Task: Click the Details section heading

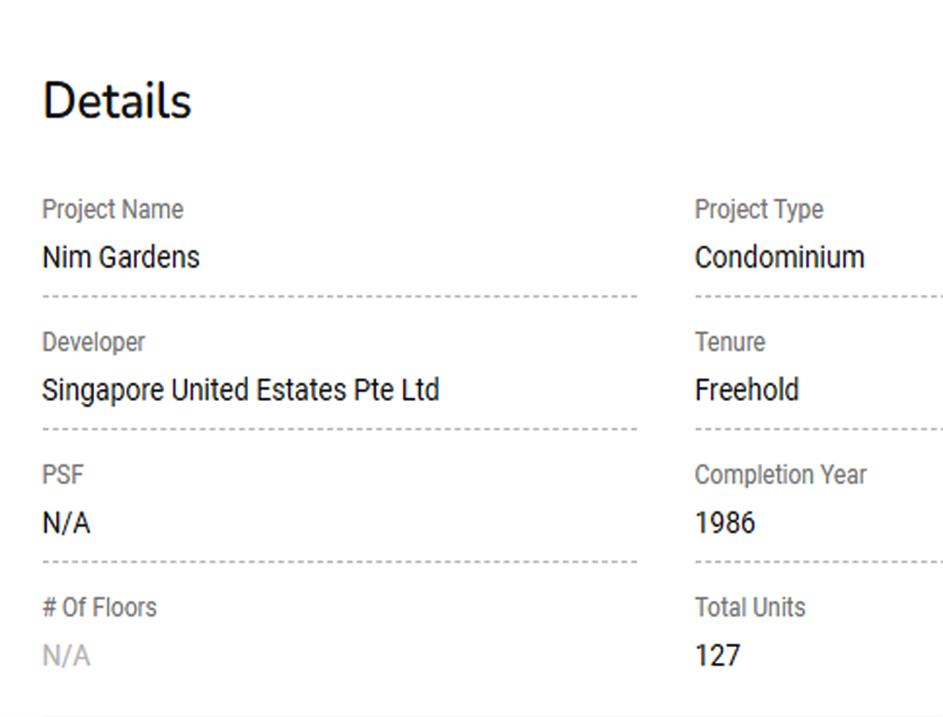Action: click(x=117, y=101)
